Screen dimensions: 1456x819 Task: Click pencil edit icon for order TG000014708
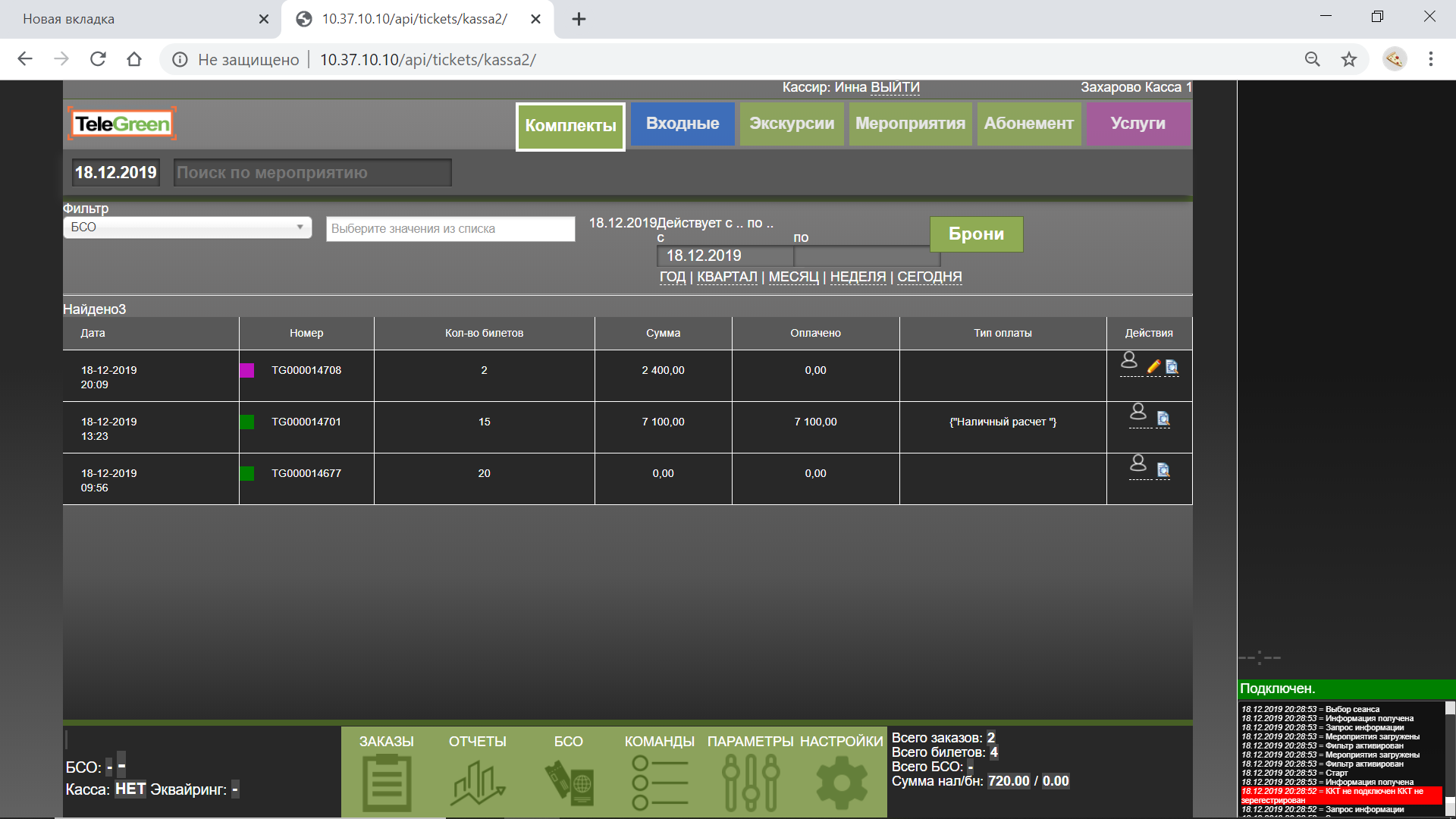click(1153, 367)
